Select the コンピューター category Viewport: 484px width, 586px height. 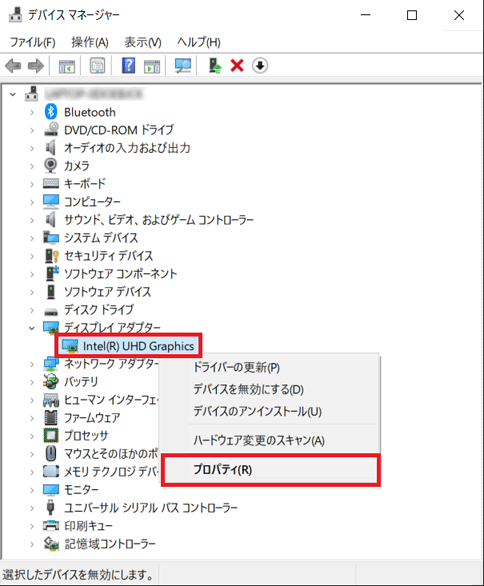click(92, 202)
